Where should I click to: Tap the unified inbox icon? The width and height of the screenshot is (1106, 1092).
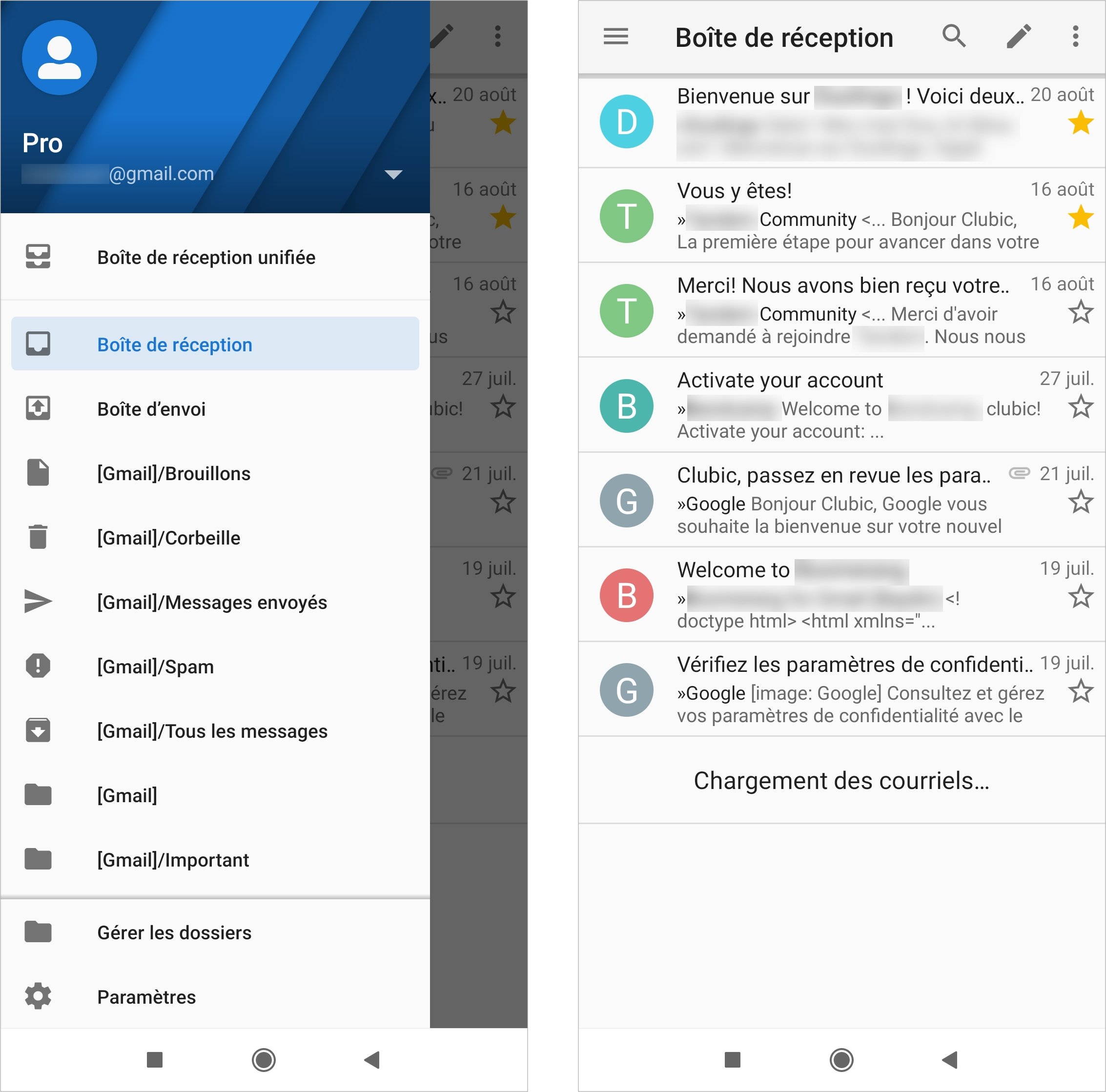coord(38,257)
